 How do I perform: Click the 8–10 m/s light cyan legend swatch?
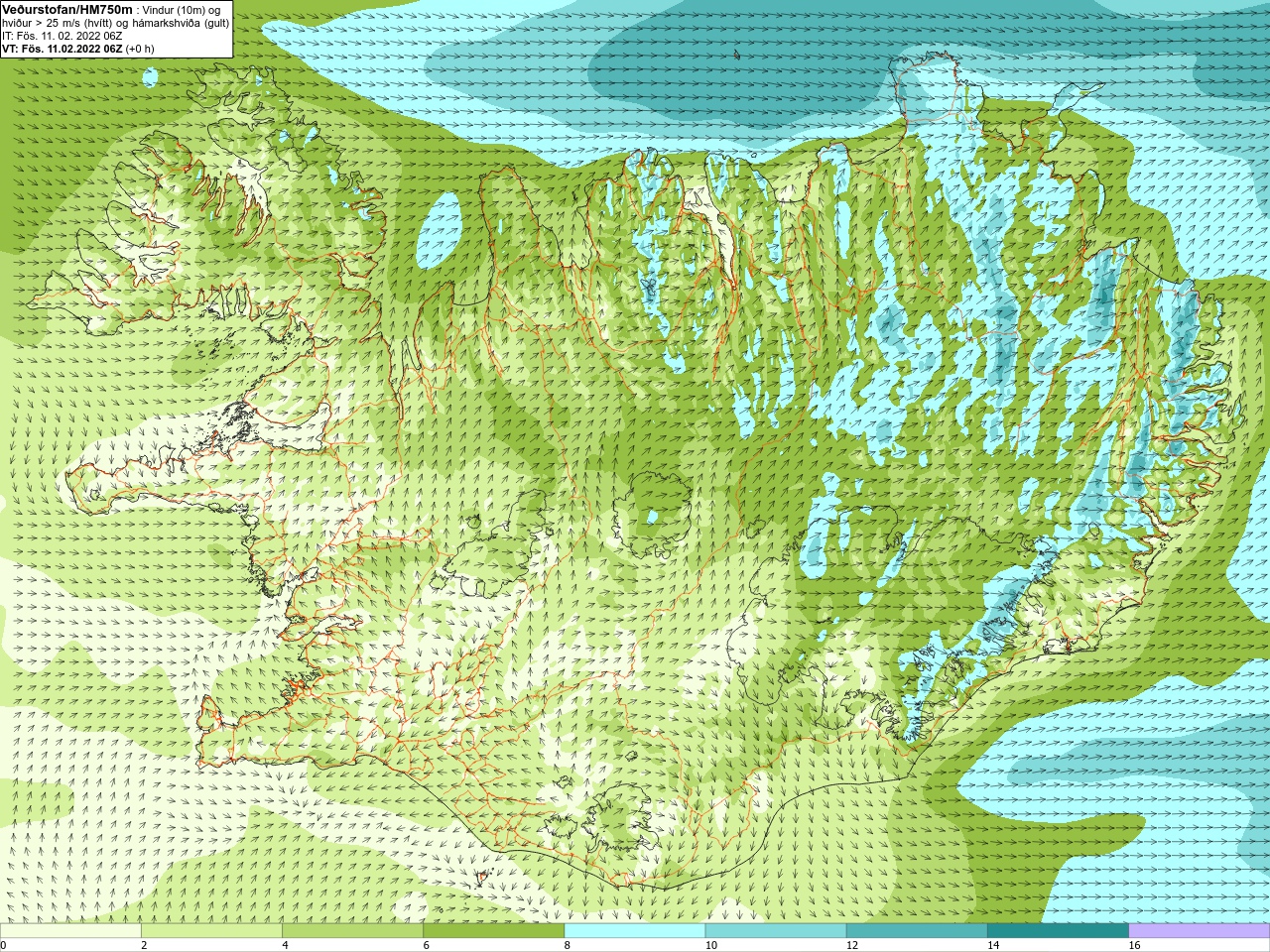635,931
